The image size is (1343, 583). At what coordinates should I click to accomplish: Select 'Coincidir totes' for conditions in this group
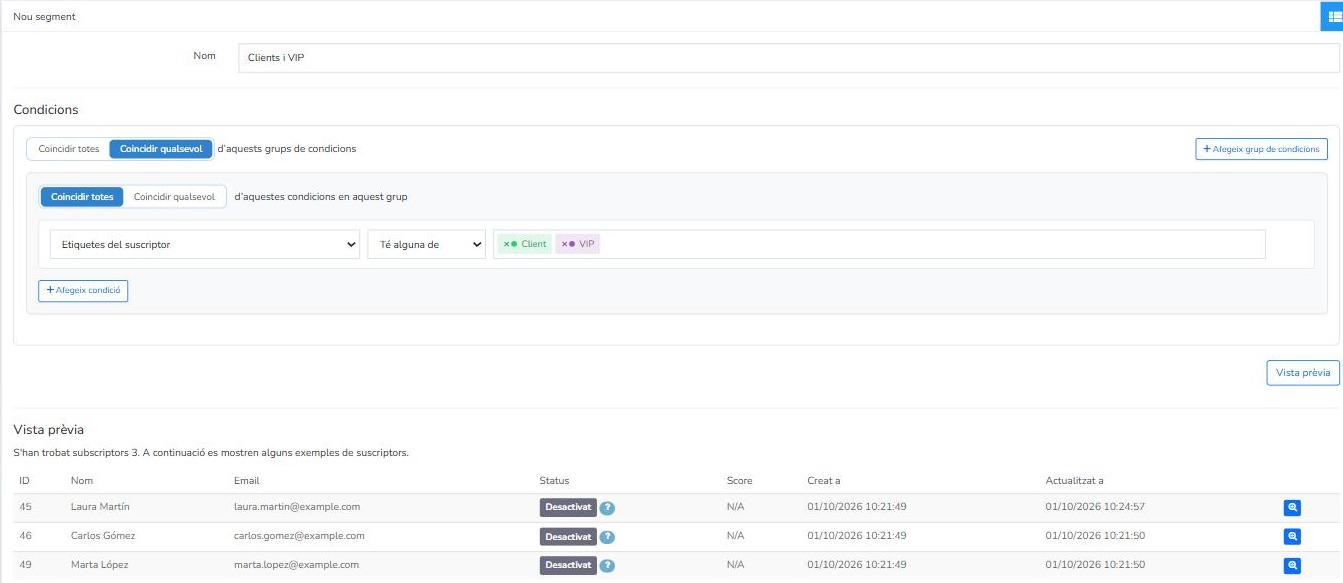pos(82,197)
